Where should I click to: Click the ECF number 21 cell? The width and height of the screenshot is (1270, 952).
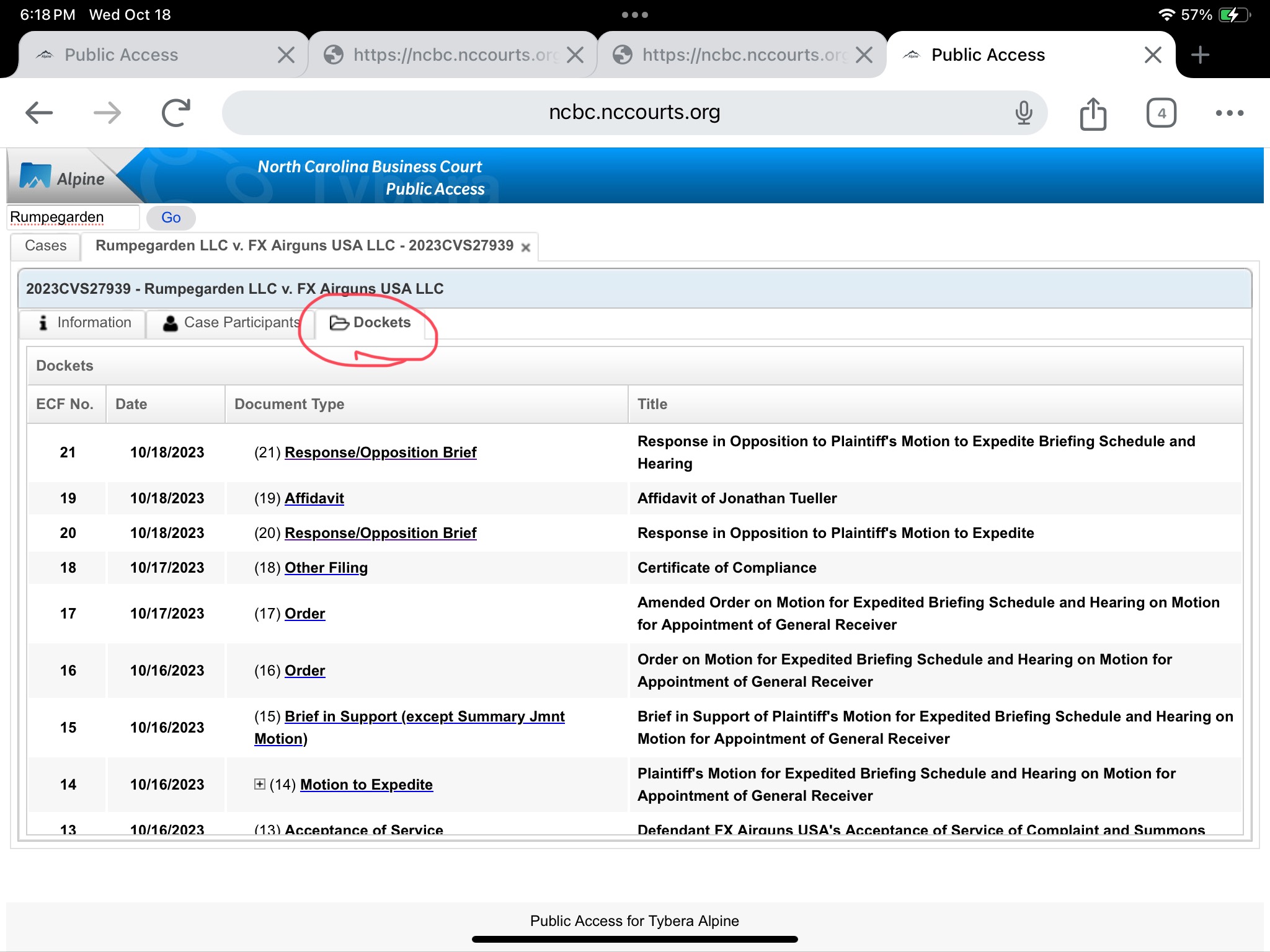click(x=68, y=452)
